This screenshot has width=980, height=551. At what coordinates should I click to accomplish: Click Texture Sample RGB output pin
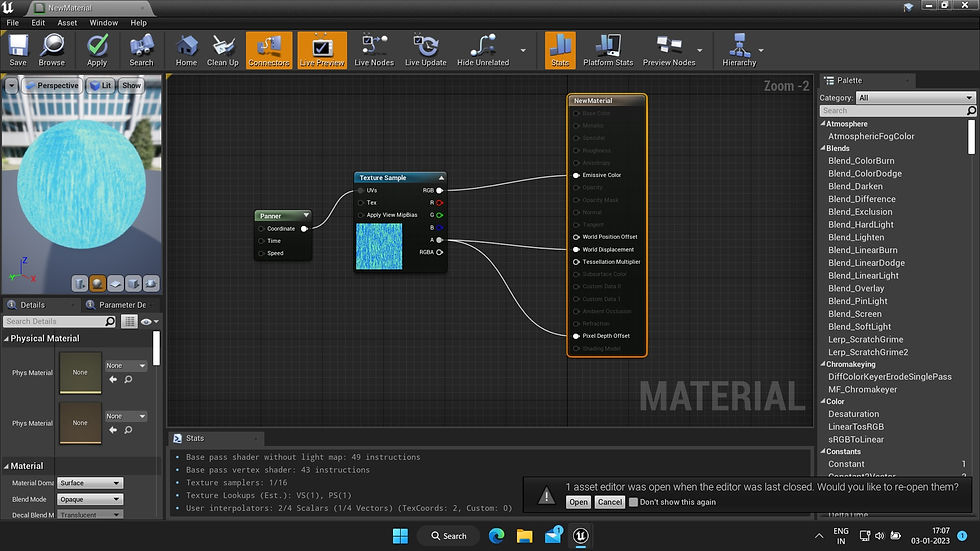(x=439, y=191)
